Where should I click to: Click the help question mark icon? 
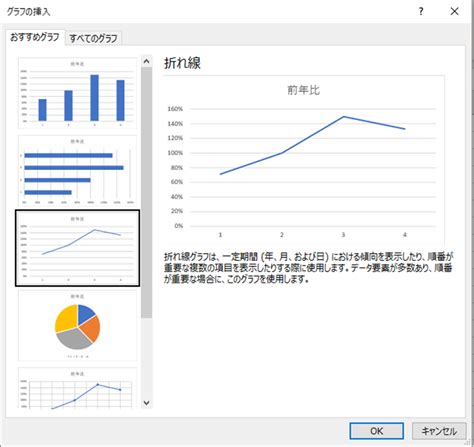421,12
